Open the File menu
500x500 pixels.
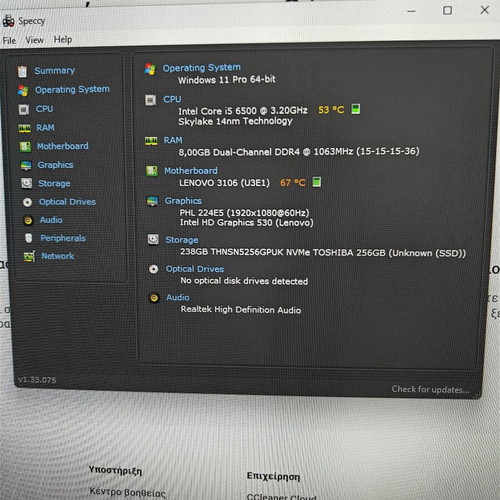tap(9, 41)
